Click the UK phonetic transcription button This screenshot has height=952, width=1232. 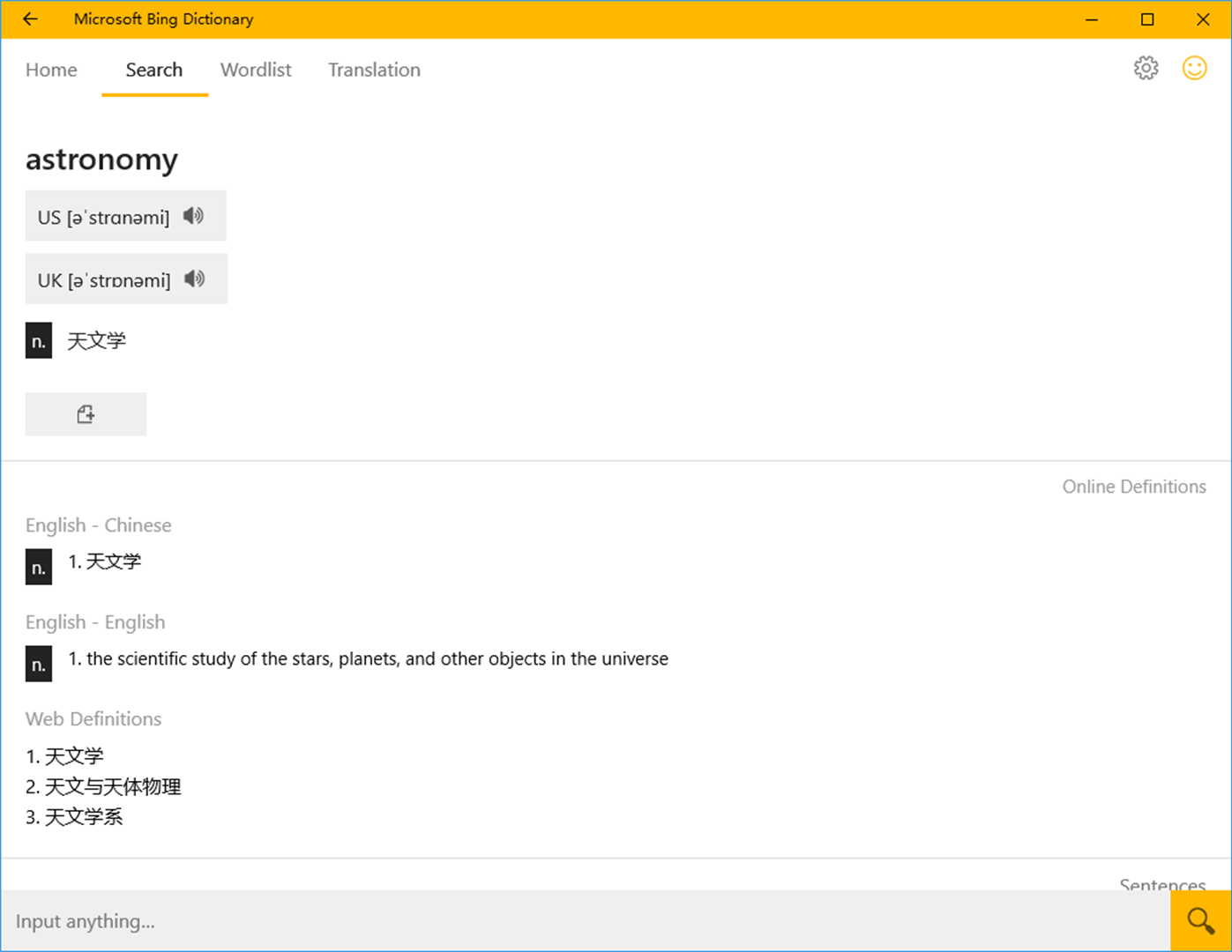click(x=103, y=279)
